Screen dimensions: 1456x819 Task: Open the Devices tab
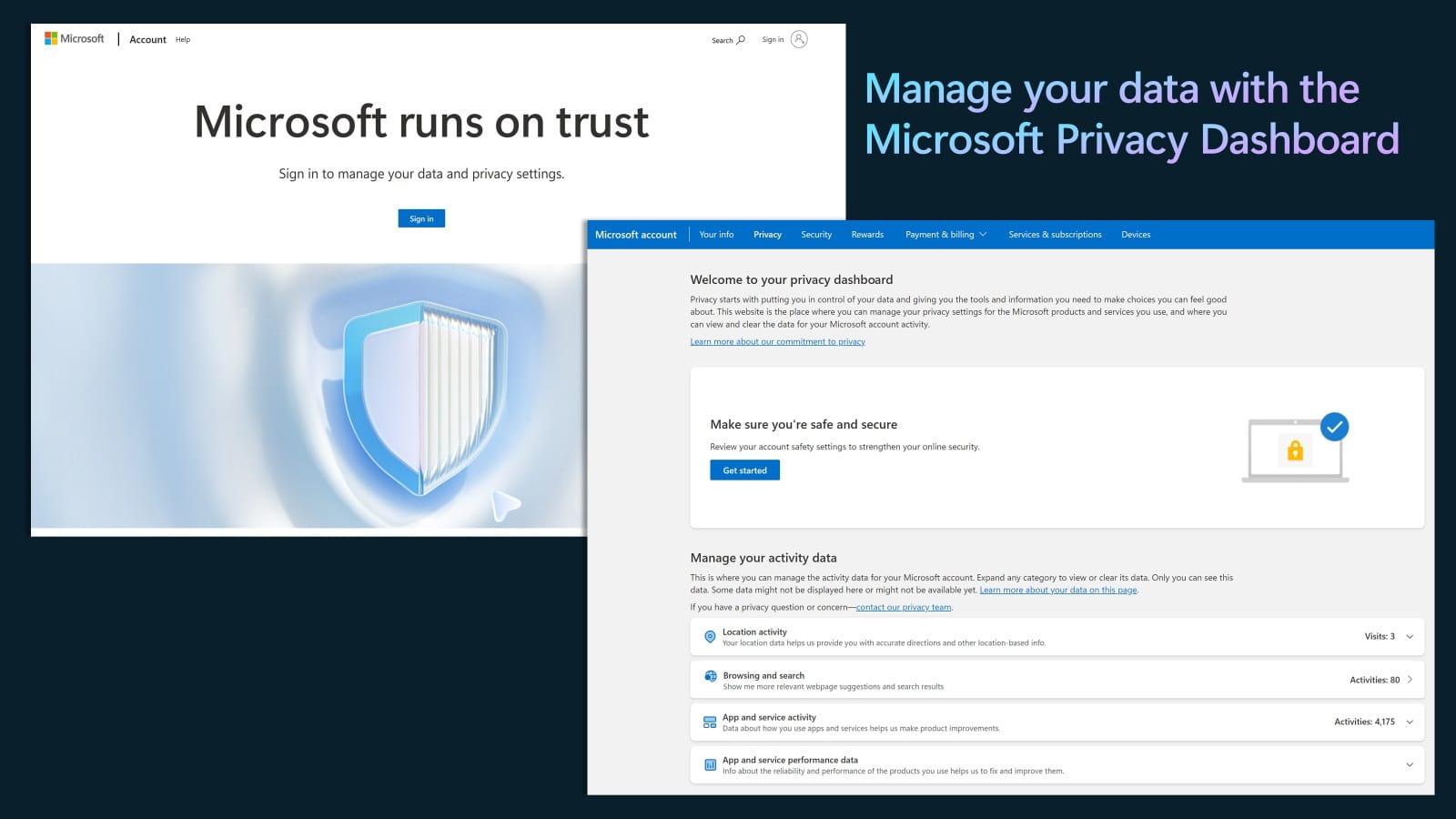[x=1136, y=235]
